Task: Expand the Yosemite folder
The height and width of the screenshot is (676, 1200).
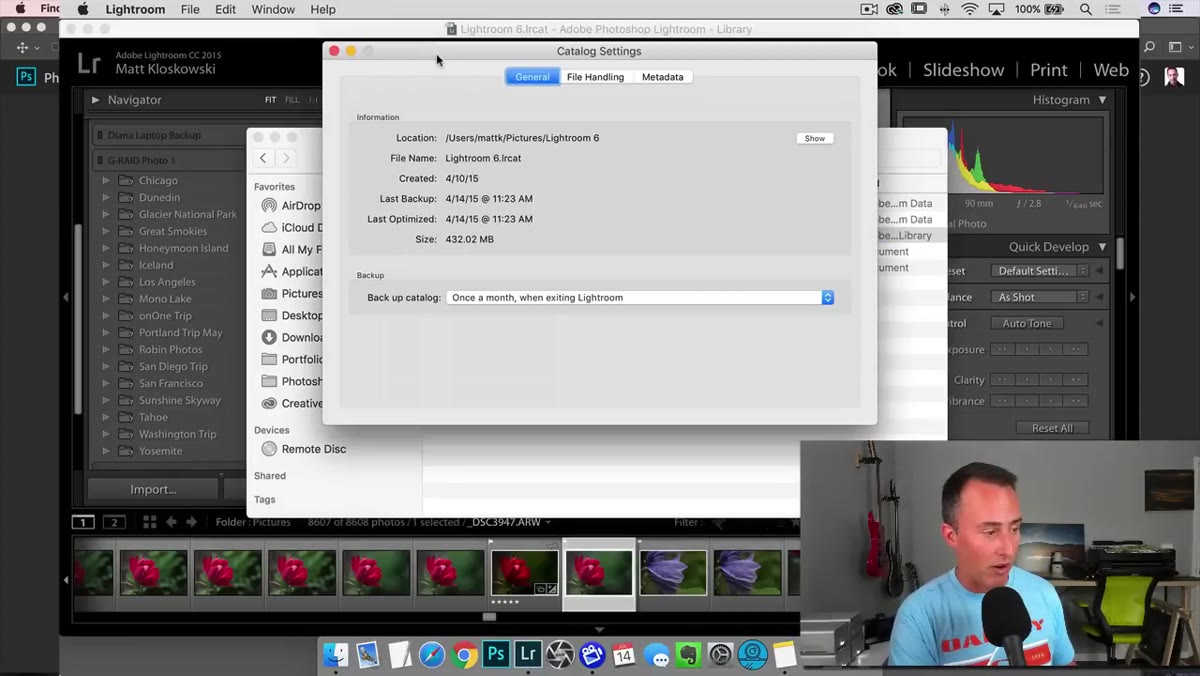Action: [x=105, y=451]
